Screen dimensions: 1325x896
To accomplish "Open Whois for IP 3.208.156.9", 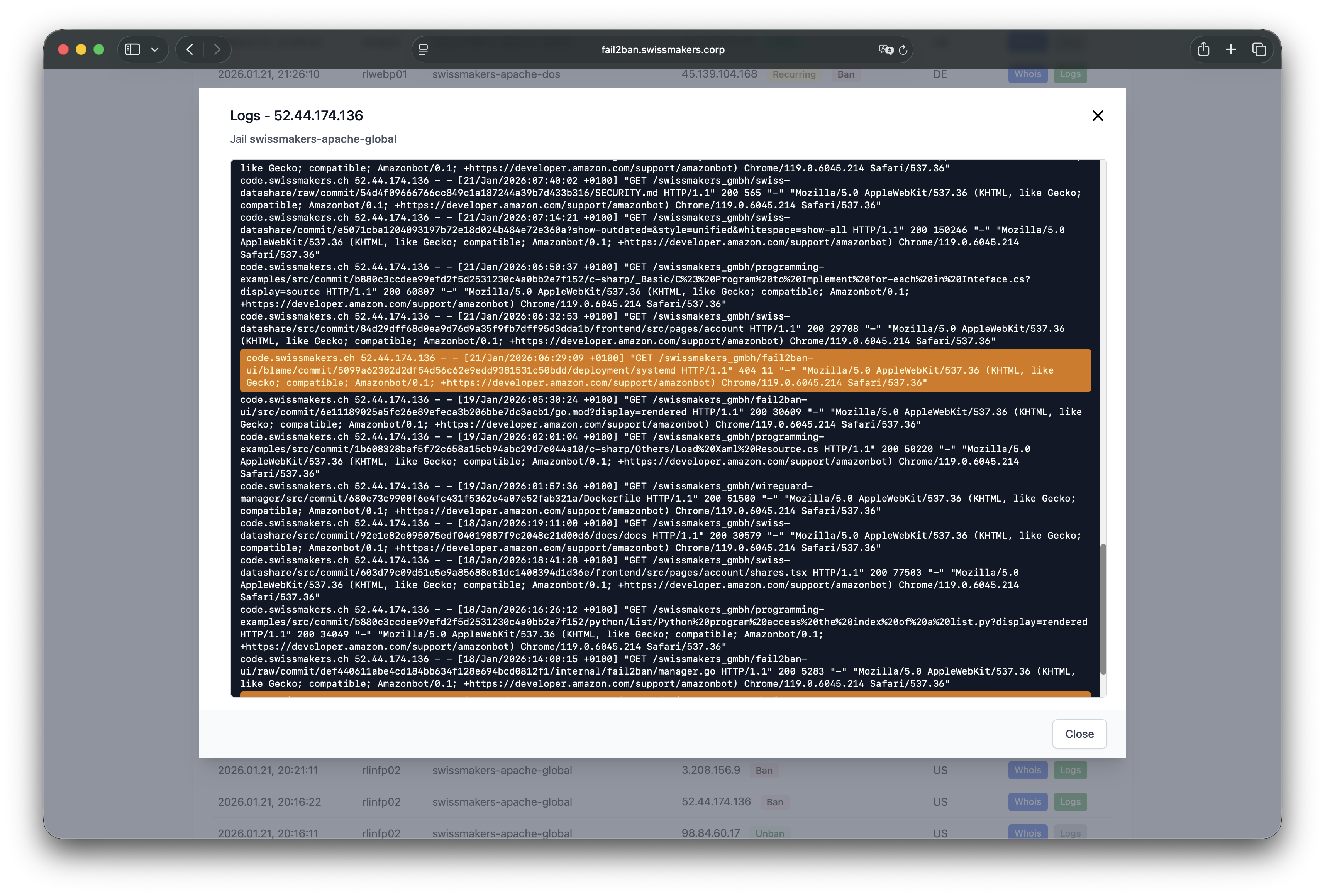I will pos(1027,770).
